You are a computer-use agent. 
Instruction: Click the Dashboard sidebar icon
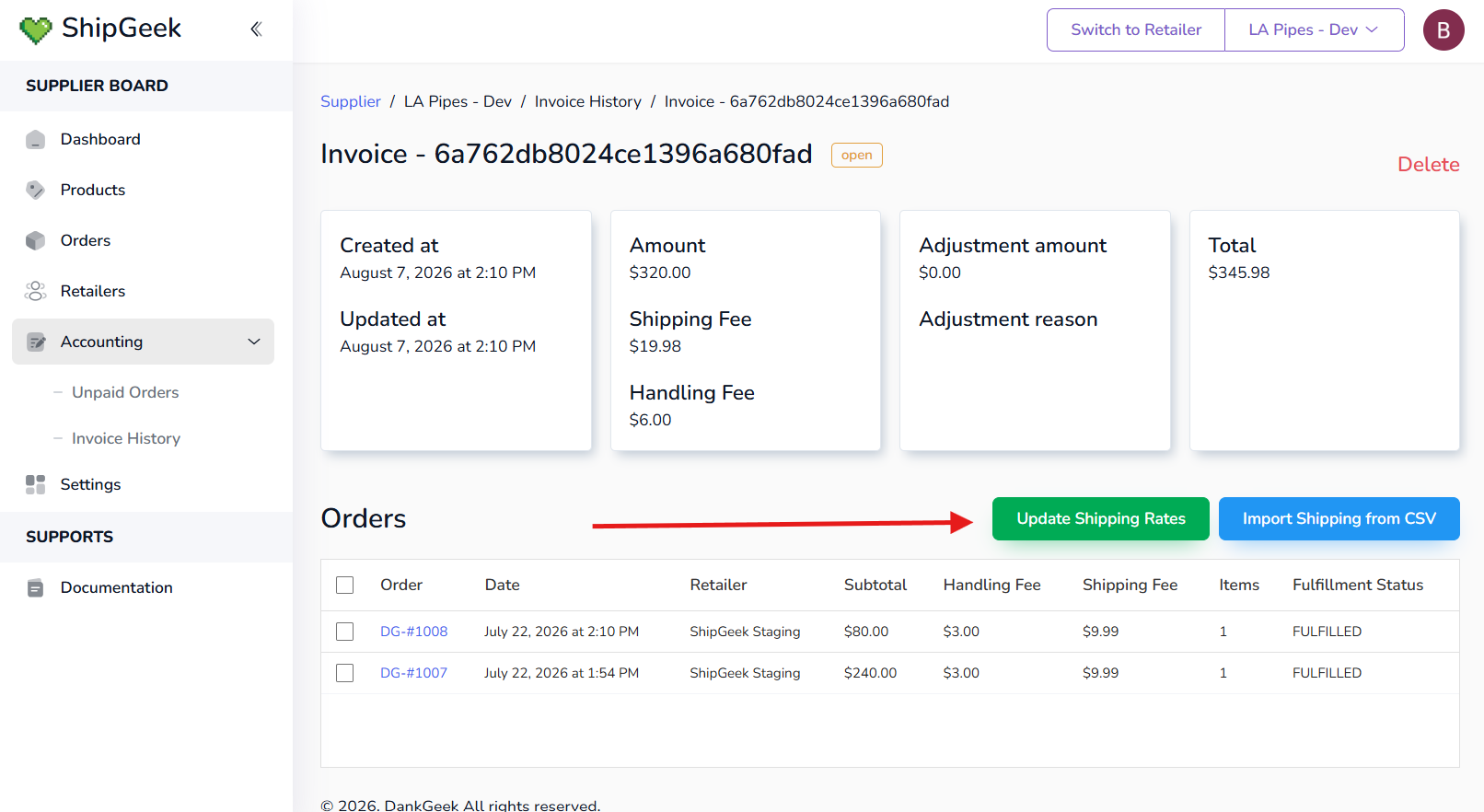point(35,140)
